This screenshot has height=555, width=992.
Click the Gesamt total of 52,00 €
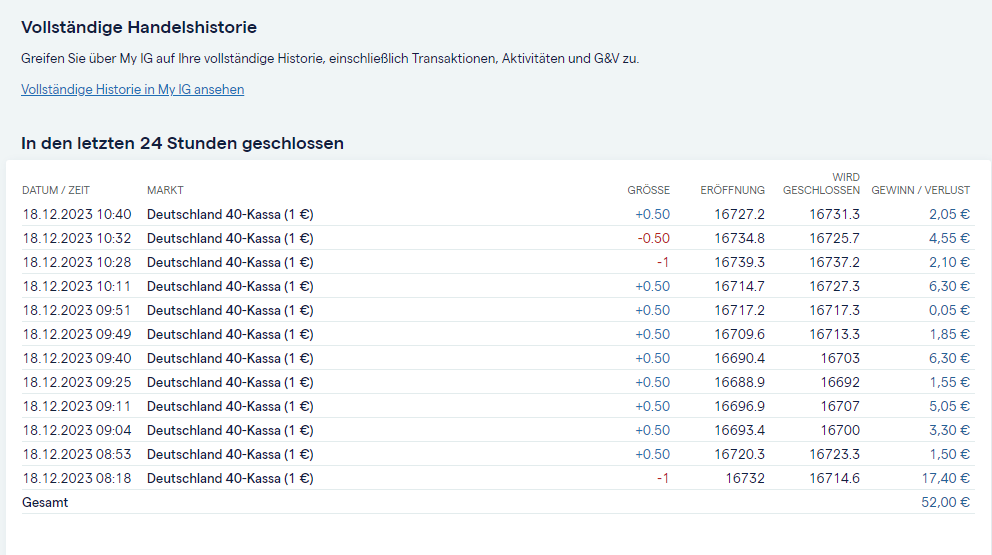click(945, 502)
